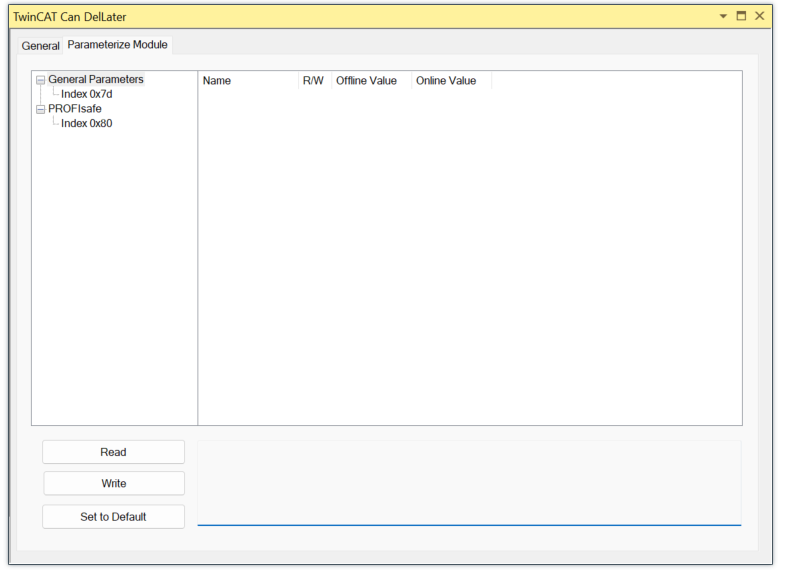Open the window position dropdown arrow

click(x=723, y=16)
